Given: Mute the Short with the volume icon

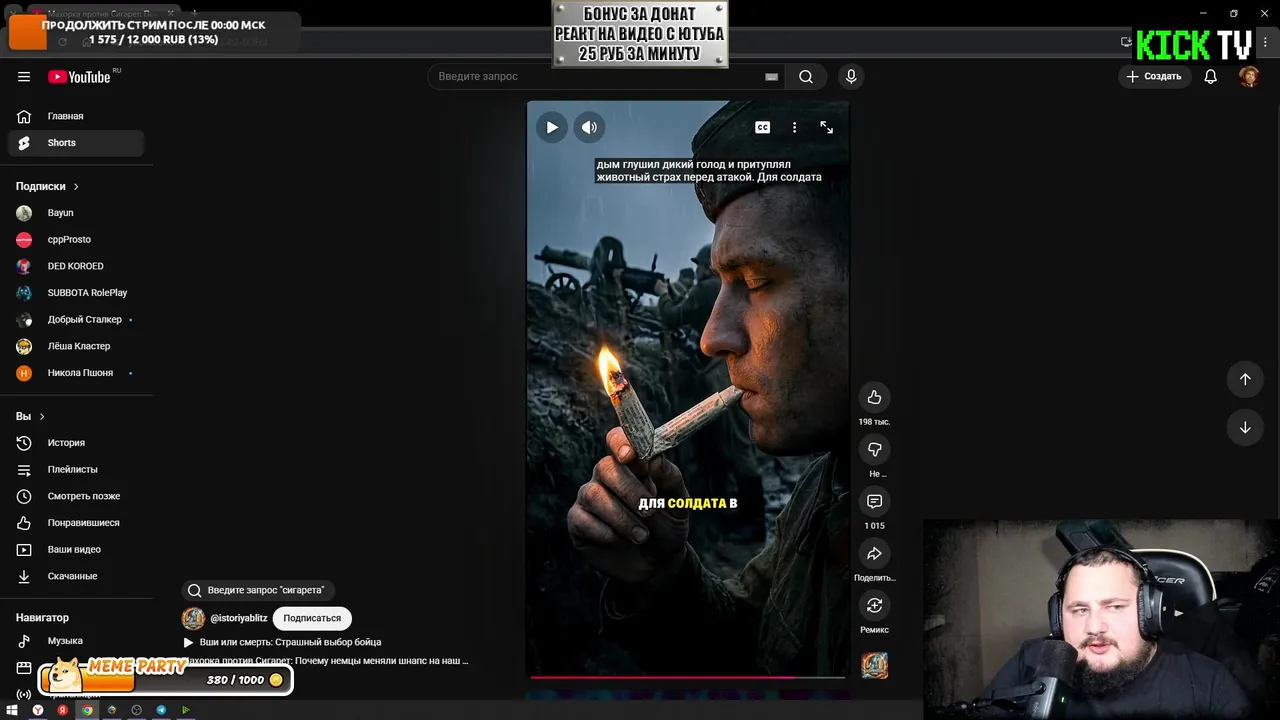Looking at the screenshot, I should (589, 127).
